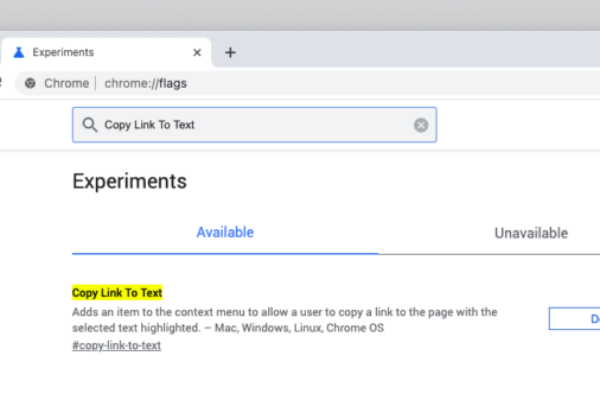Open the #copy-link-to-text anchor link
This screenshot has width=600, height=400.
(116, 345)
